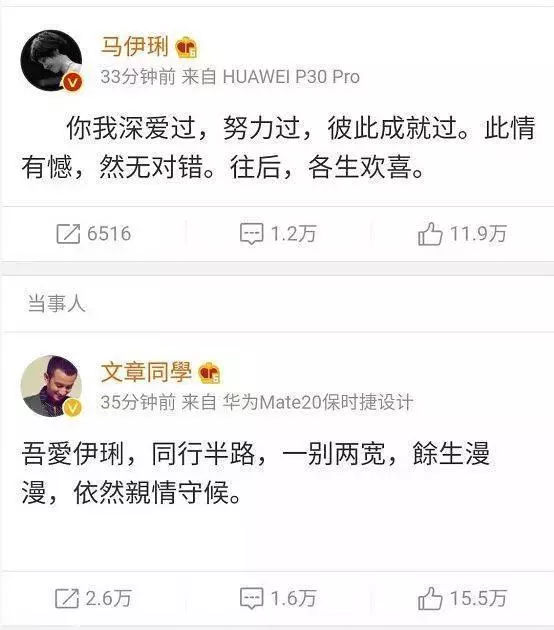
Task: Repost 文章同學's post with 2.6万 shares
Action: pyautogui.click(x=93, y=598)
